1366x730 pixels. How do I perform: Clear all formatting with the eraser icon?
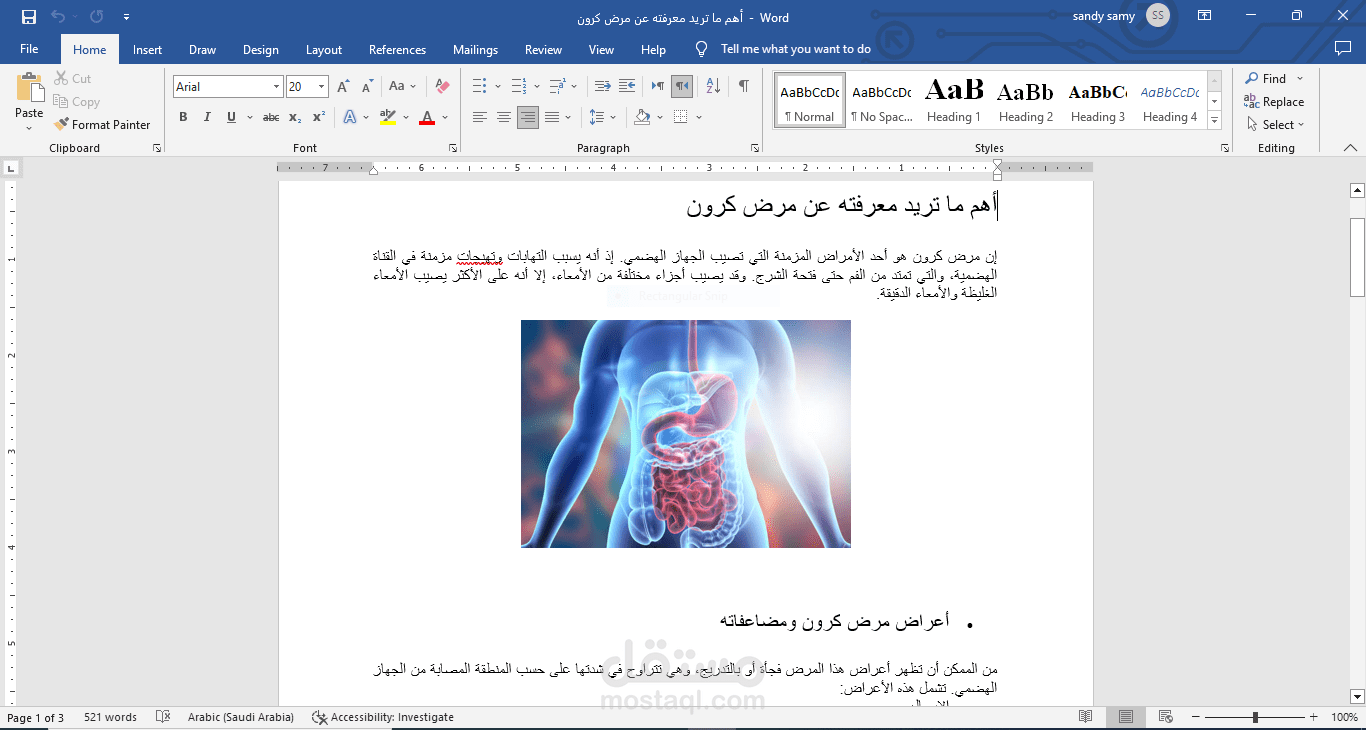(x=442, y=87)
